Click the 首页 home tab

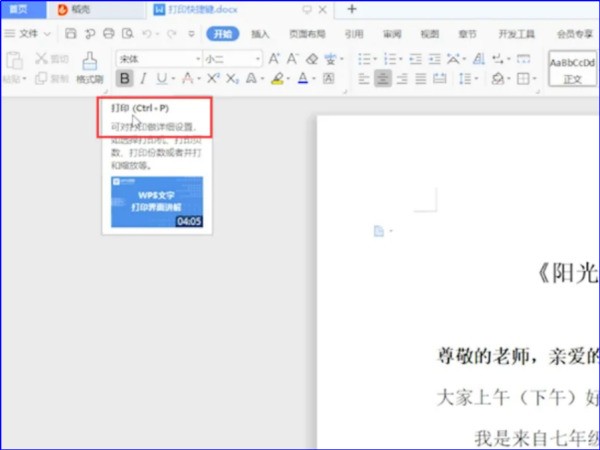click(20, 9)
